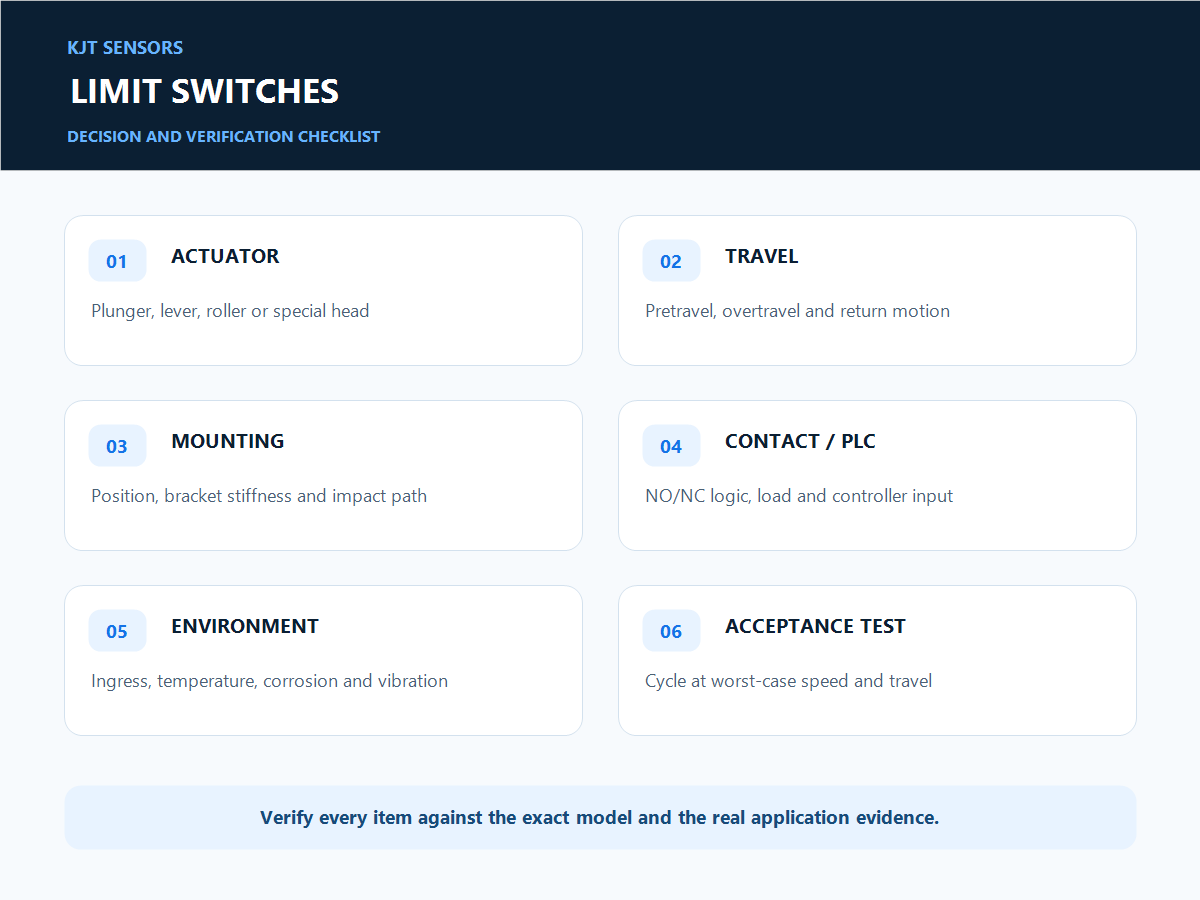Click the NO/NC logic description text
The height and width of the screenshot is (900, 1200).
tap(799, 496)
